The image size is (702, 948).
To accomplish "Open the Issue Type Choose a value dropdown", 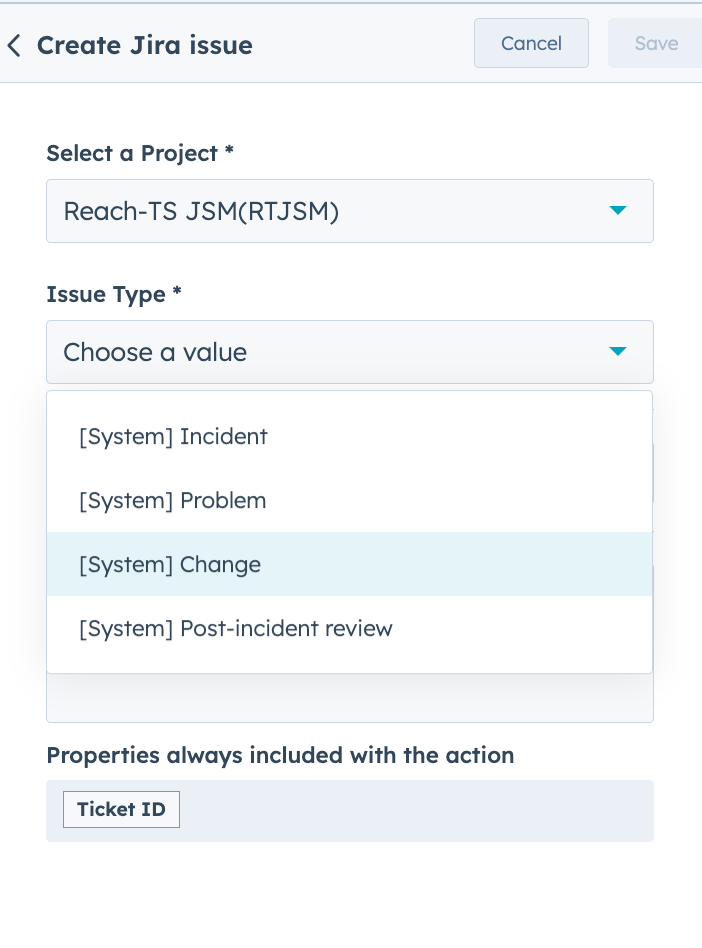I will (x=349, y=352).
